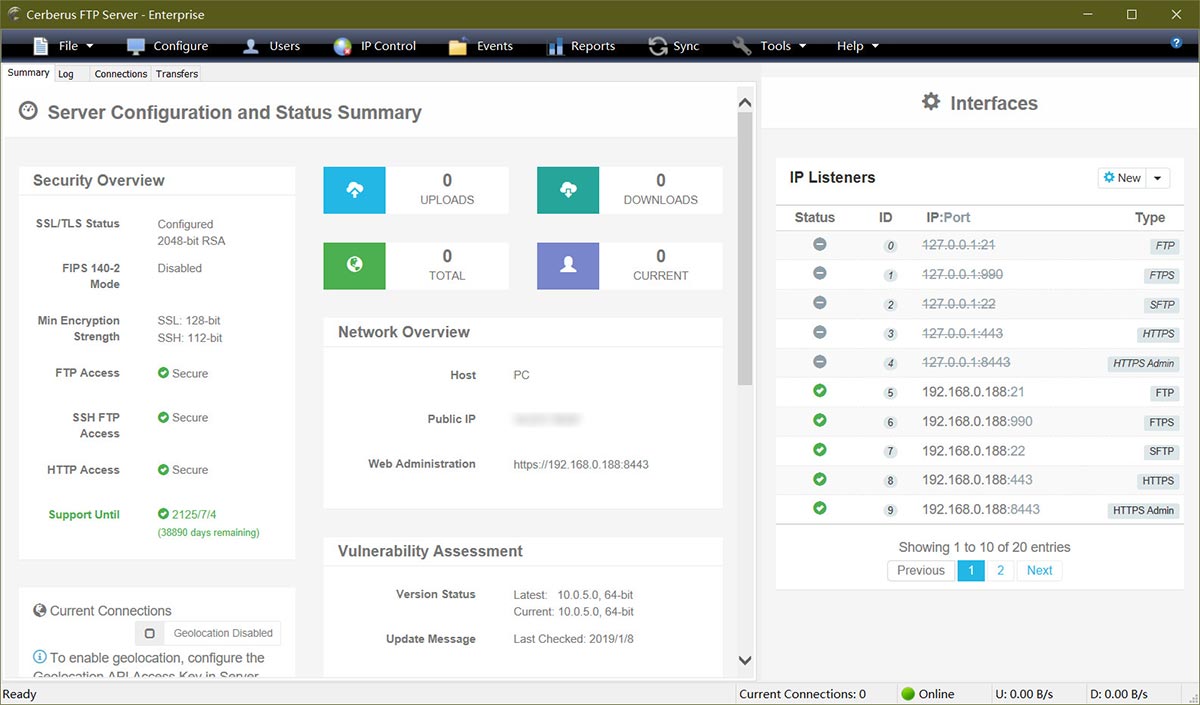
Task: Click the New listener button
Action: tap(1121, 178)
